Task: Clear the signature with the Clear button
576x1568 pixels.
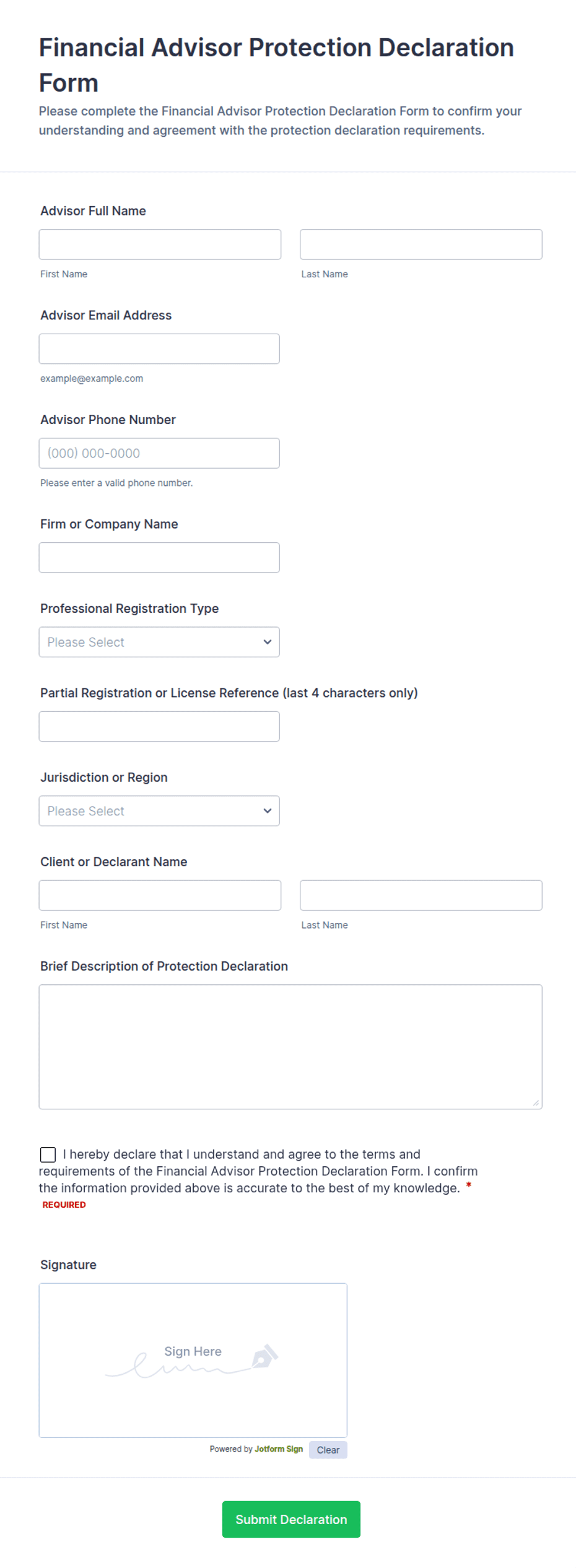Action: (328, 1450)
